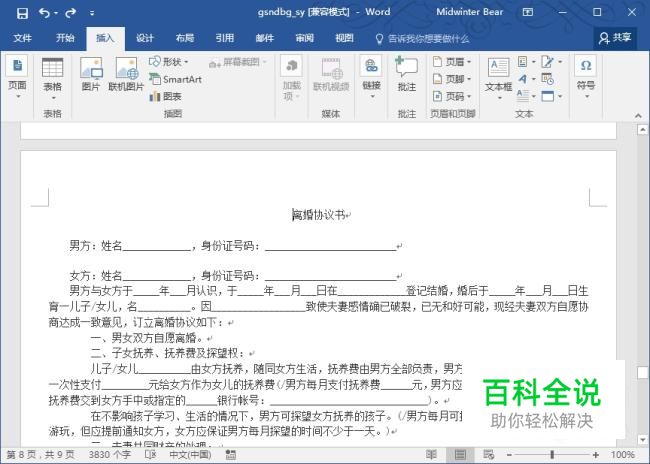
Task: Click the zoom out minus button
Action: (x=509, y=455)
